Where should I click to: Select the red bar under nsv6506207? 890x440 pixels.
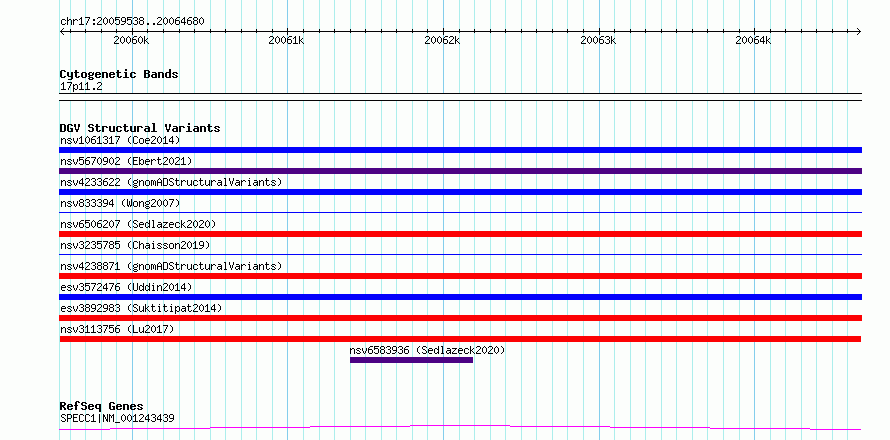460,234
